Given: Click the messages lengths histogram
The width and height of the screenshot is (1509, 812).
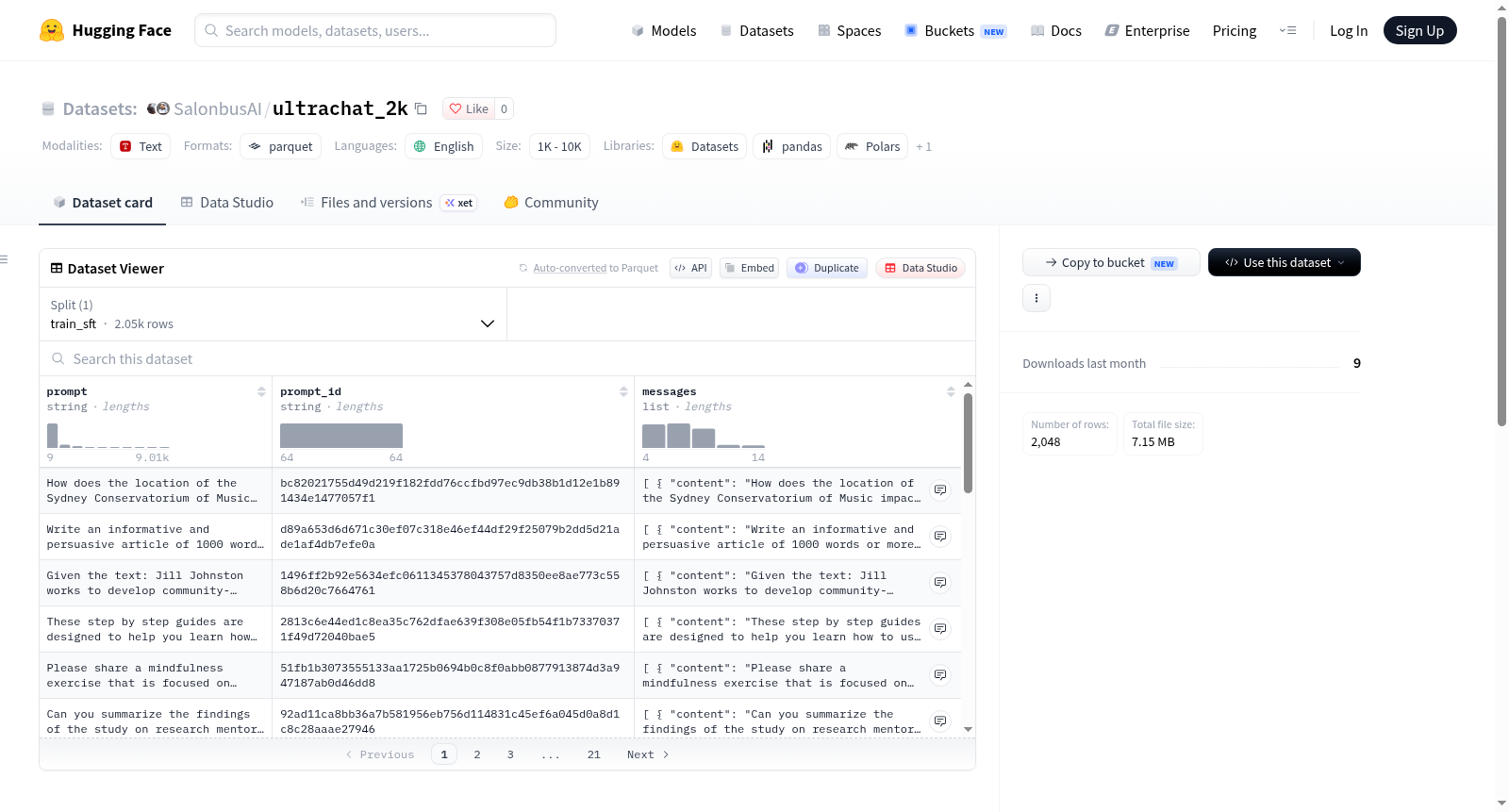Looking at the screenshot, I should [704, 436].
